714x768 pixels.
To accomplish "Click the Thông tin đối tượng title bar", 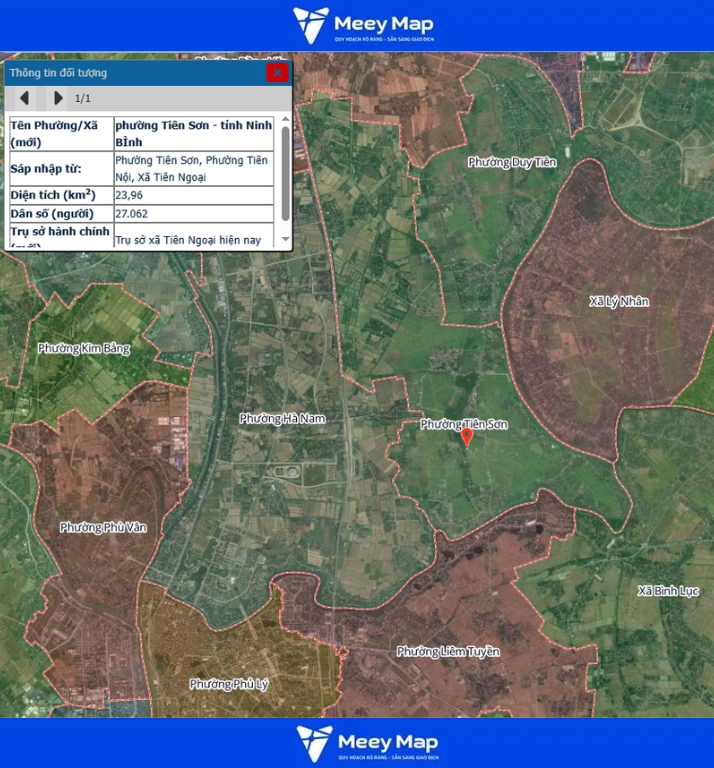I will 130,72.
